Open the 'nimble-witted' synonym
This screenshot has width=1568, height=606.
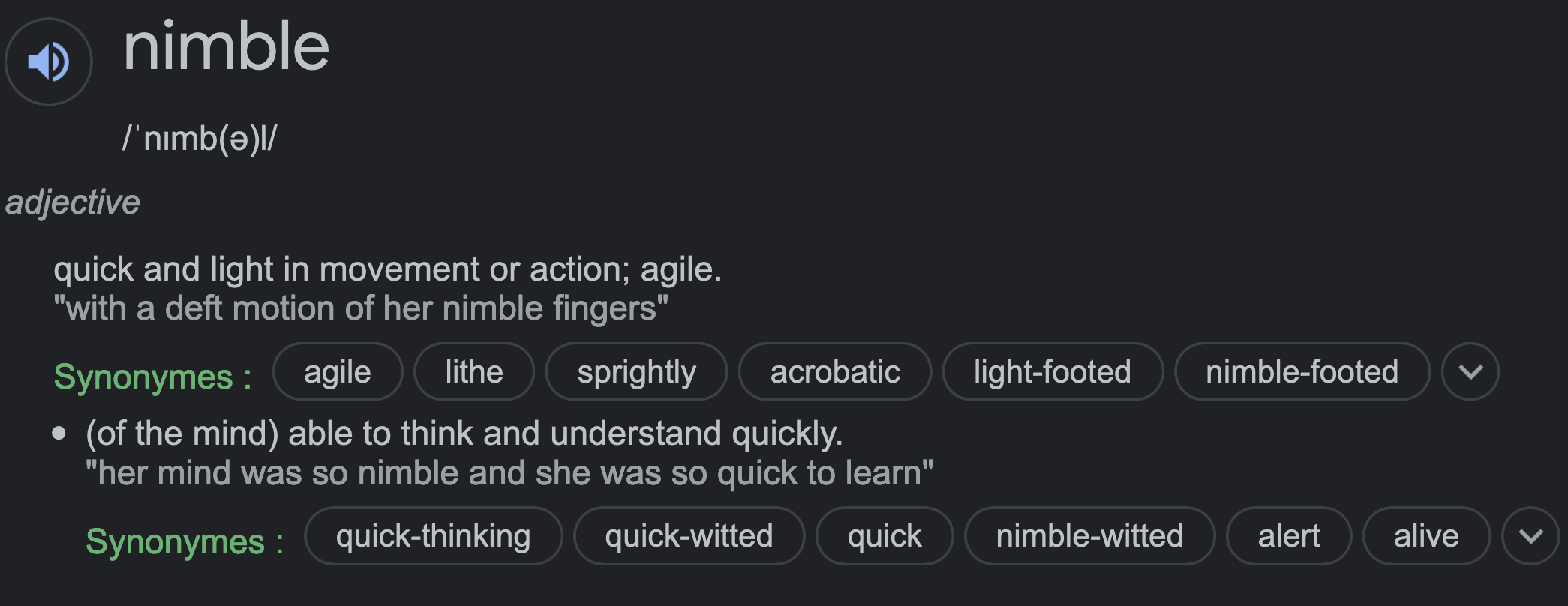click(1089, 535)
